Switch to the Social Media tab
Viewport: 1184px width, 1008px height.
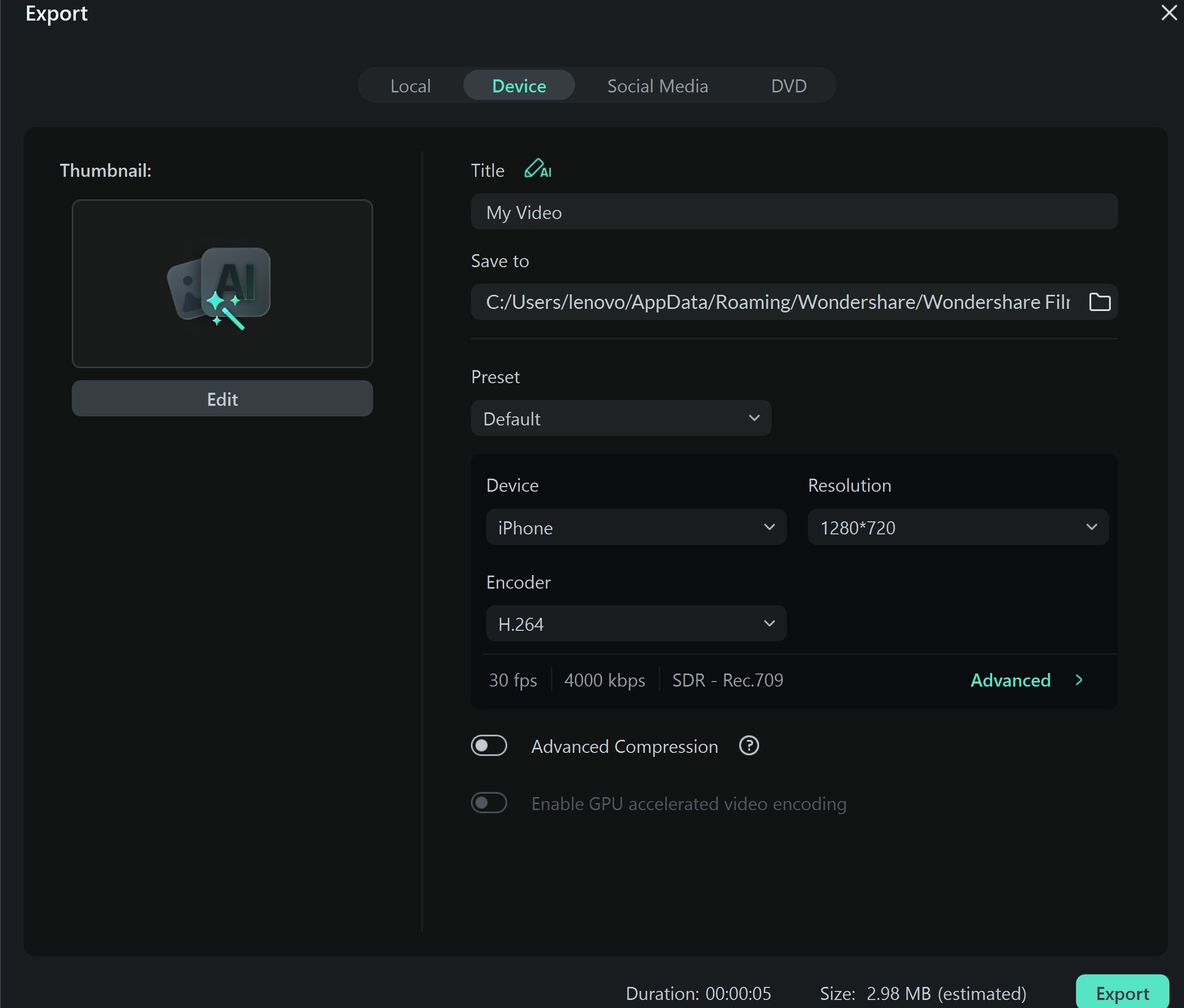tap(657, 86)
